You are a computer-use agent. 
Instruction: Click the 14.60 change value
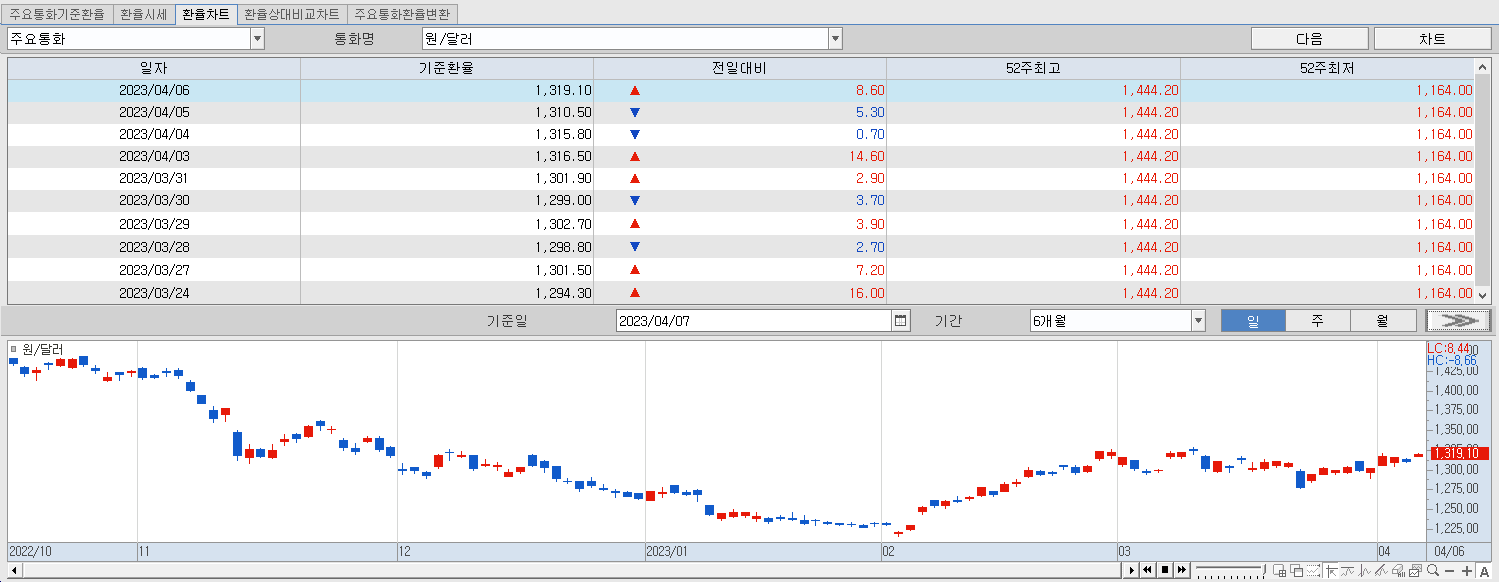[866, 156]
